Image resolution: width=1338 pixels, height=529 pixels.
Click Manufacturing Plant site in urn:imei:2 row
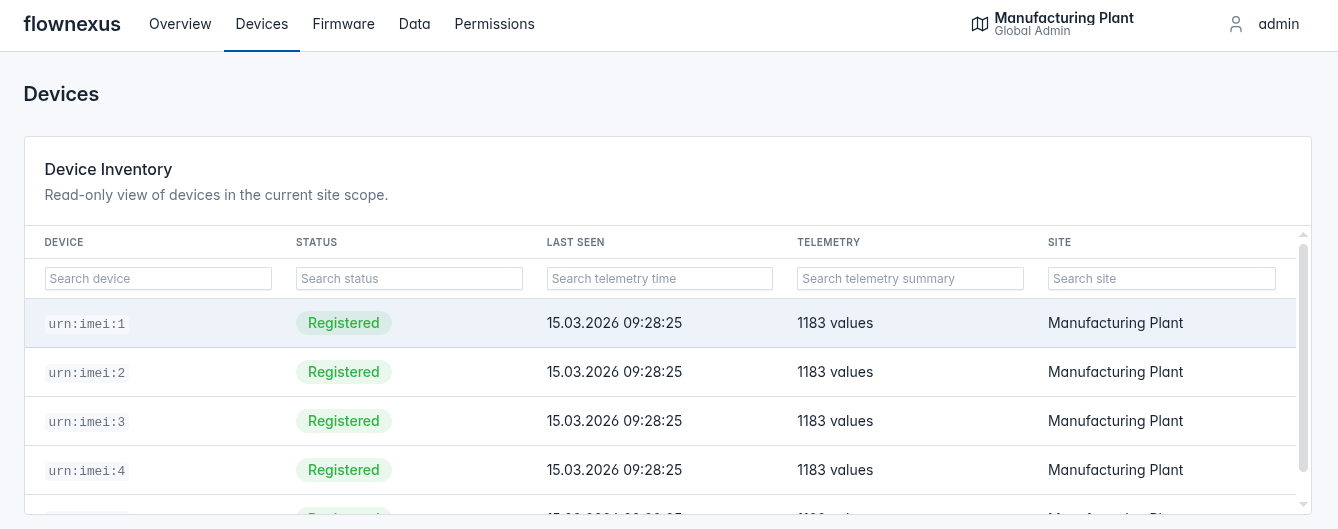tap(1115, 372)
